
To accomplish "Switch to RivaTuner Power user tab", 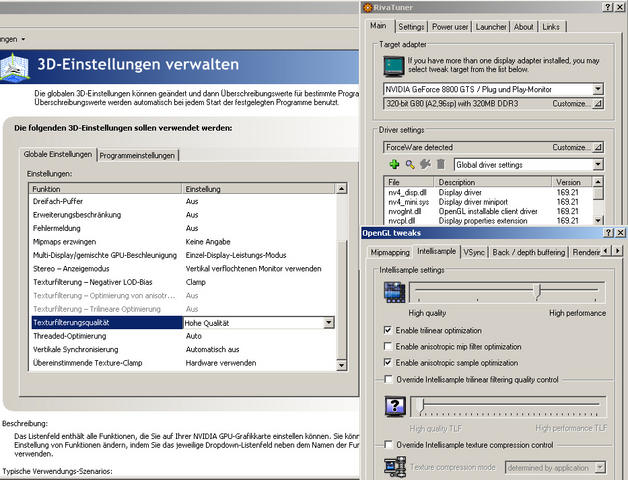I will tap(450, 27).
